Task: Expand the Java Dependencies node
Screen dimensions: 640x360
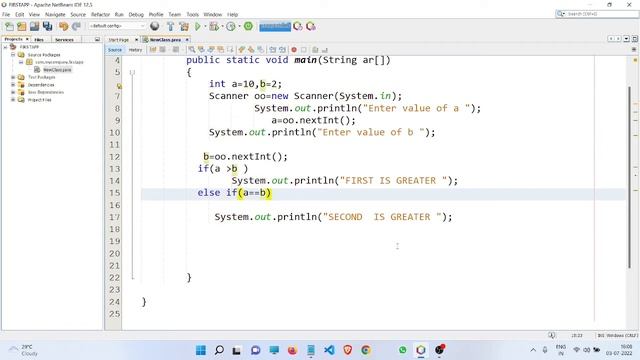Action: pyautogui.click(x=13, y=92)
